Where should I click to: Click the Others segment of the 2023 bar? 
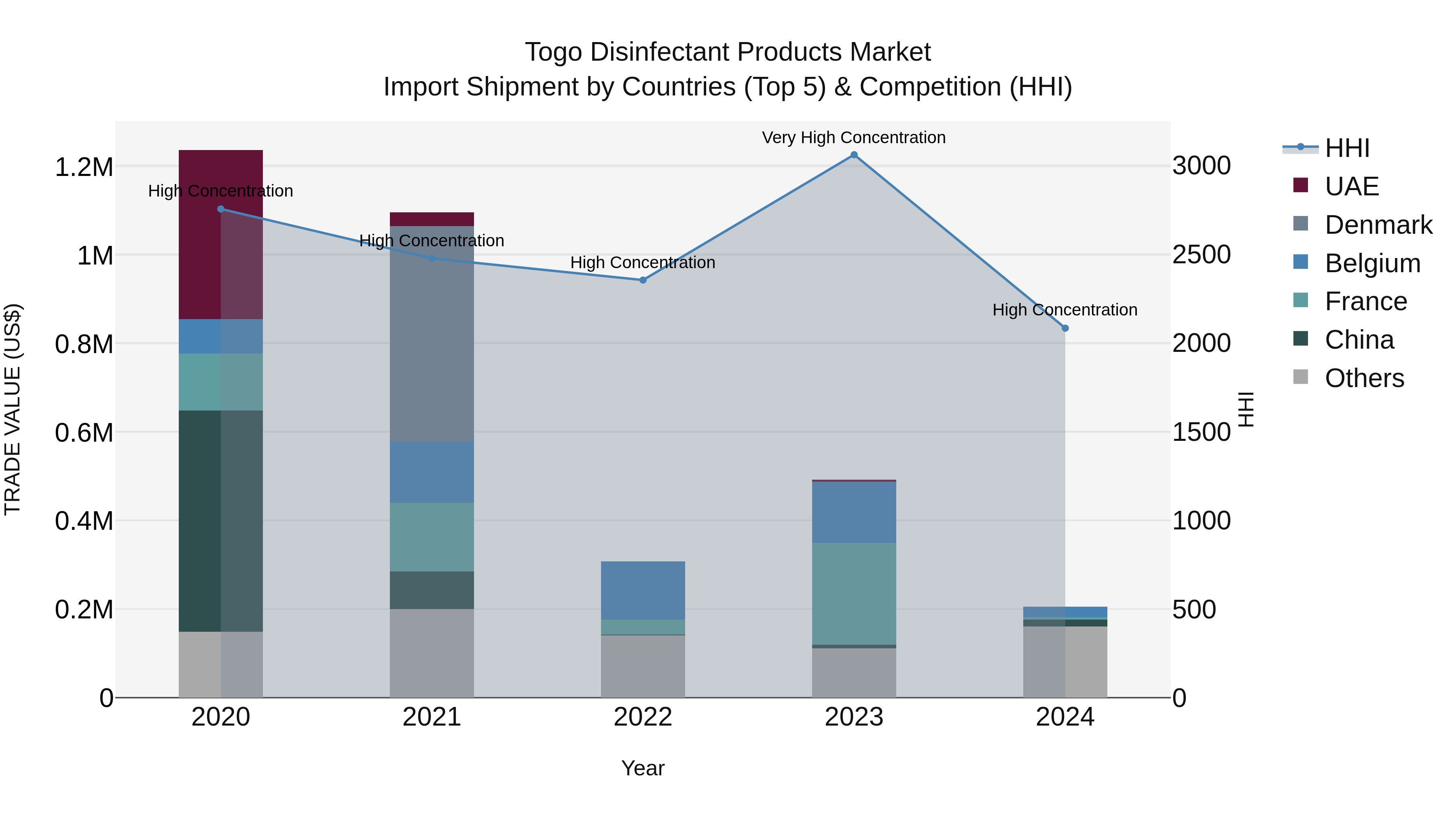[854, 673]
